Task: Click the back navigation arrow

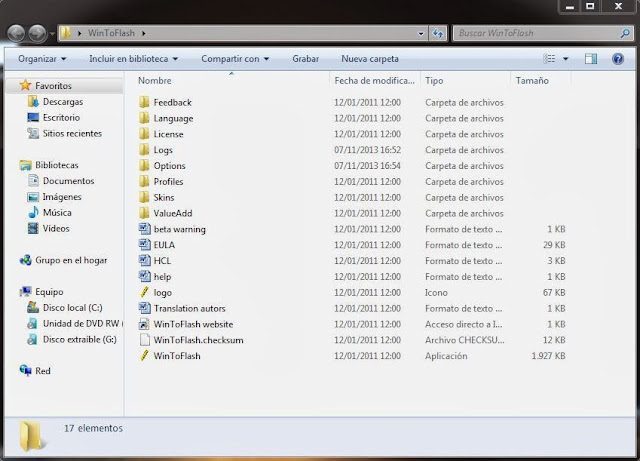Action: click(x=16, y=33)
